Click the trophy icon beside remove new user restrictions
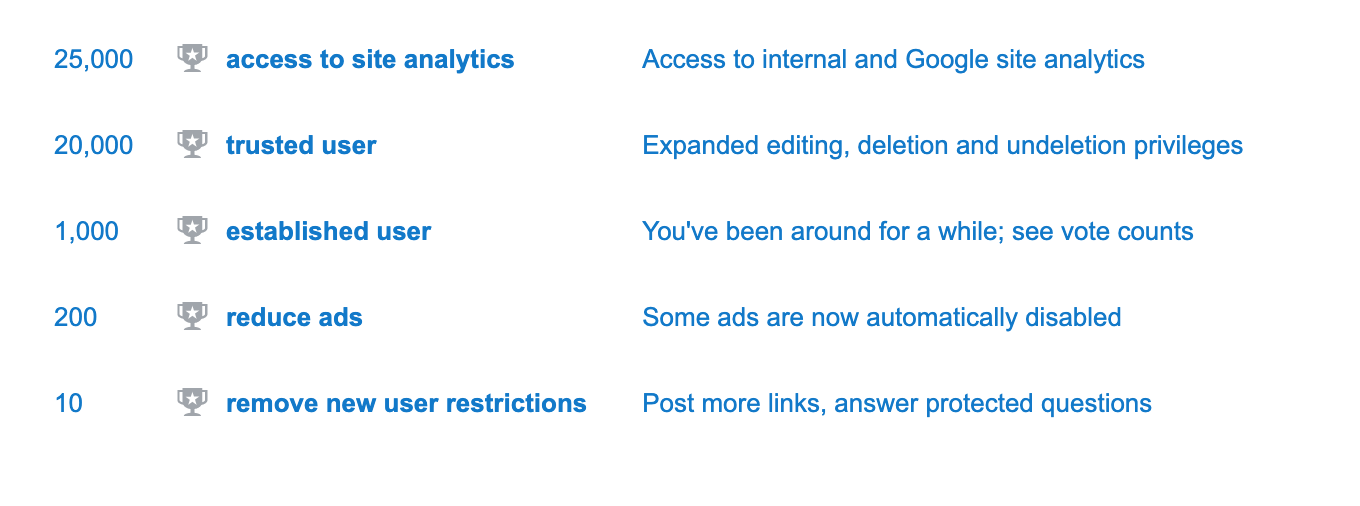1360x506 pixels. coord(192,403)
